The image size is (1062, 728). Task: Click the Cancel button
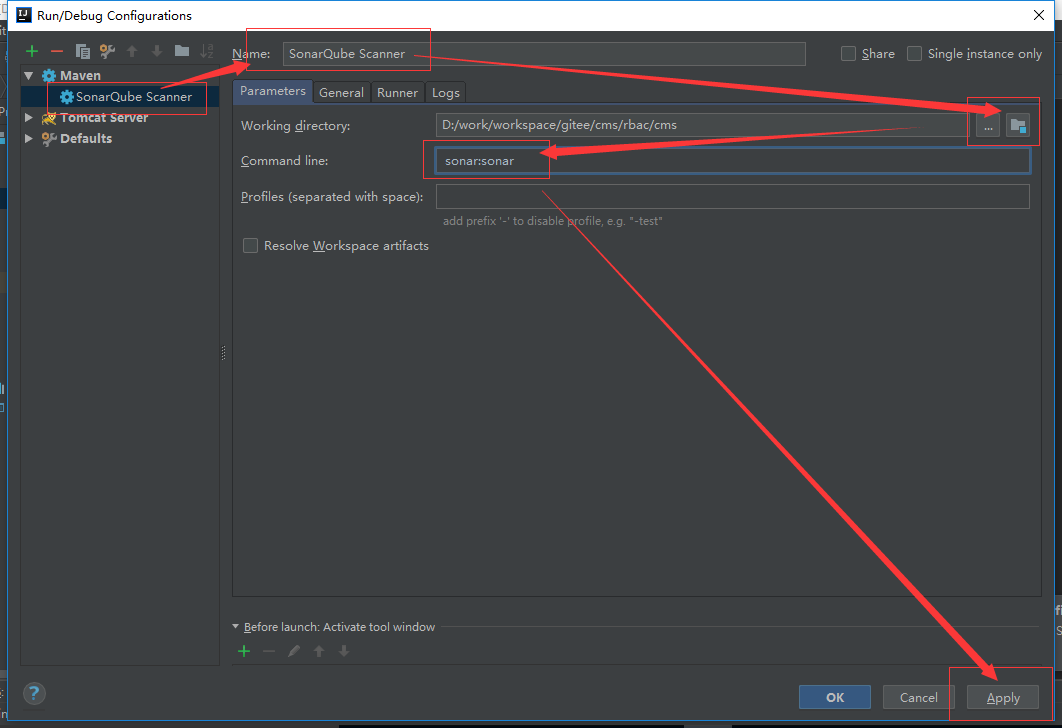[918, 697]
